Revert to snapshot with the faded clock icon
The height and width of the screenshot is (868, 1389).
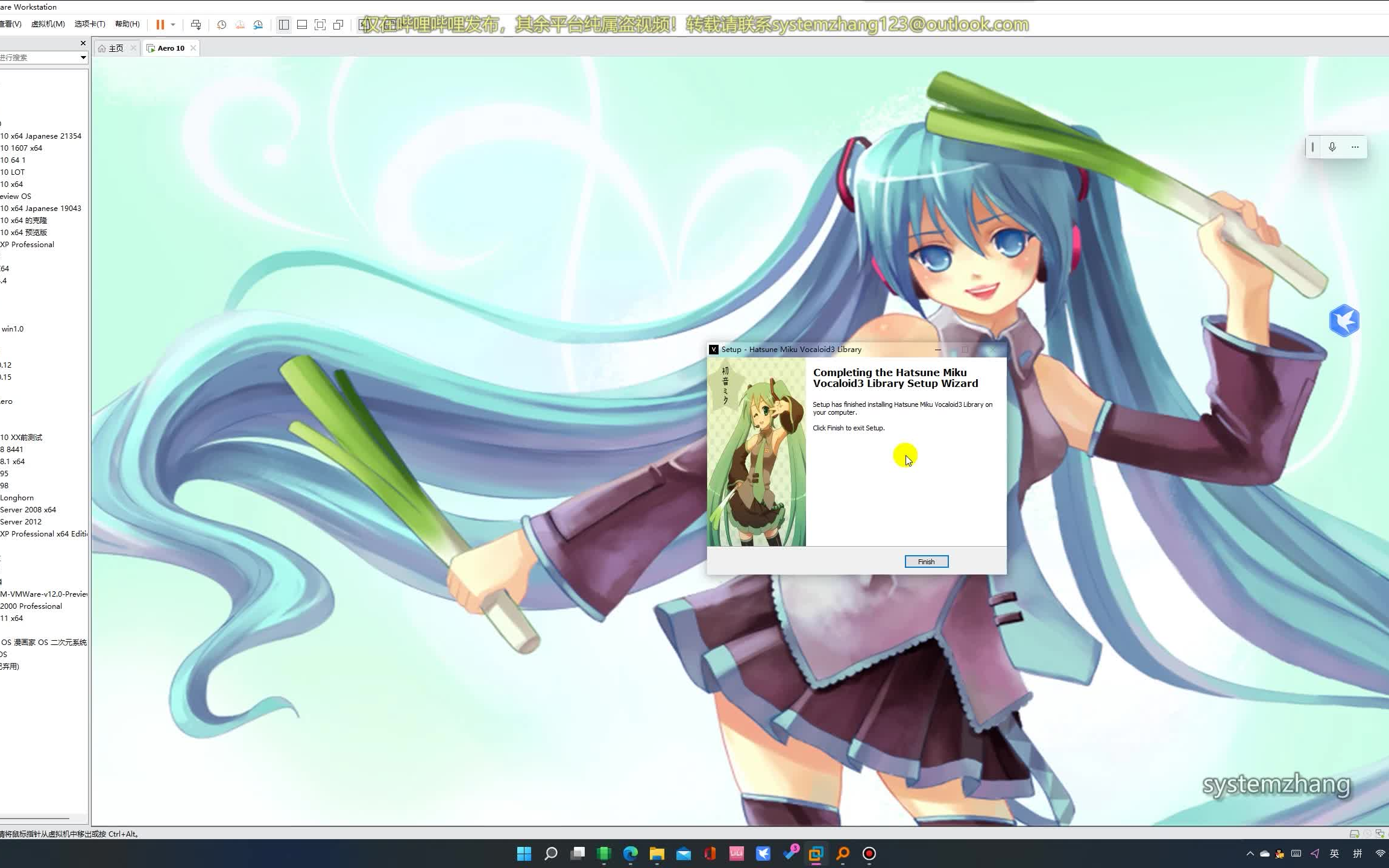coord(240,25)
